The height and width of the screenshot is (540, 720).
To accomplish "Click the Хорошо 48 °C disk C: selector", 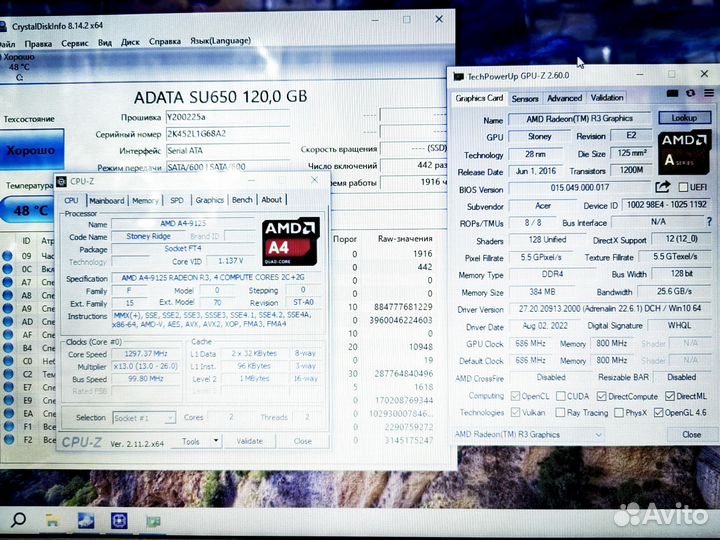I will point(19,68).
